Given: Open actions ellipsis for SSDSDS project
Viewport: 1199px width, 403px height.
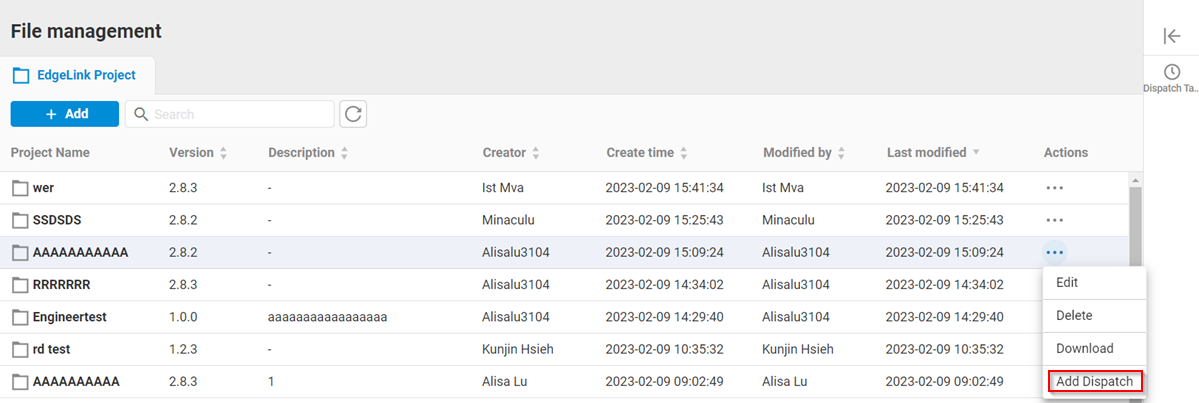Looking at the screenshot, I should 1054,220.
